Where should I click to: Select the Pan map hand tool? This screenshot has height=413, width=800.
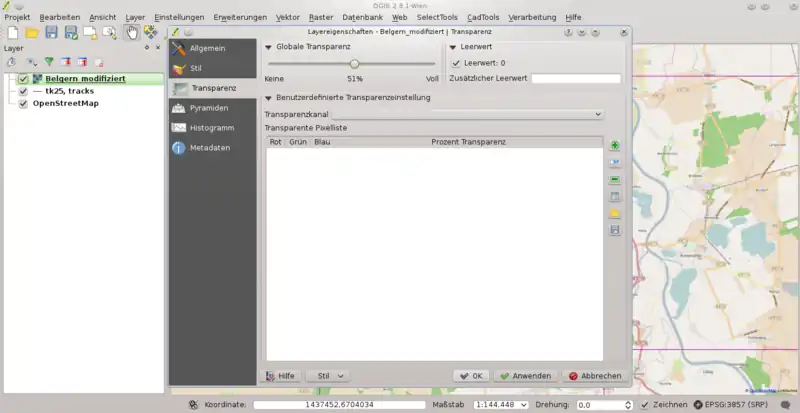132,33
